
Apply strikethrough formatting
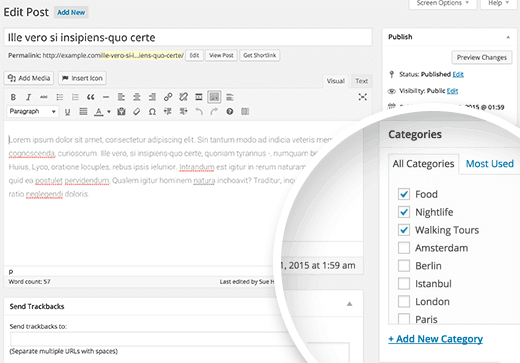(44, 97)
